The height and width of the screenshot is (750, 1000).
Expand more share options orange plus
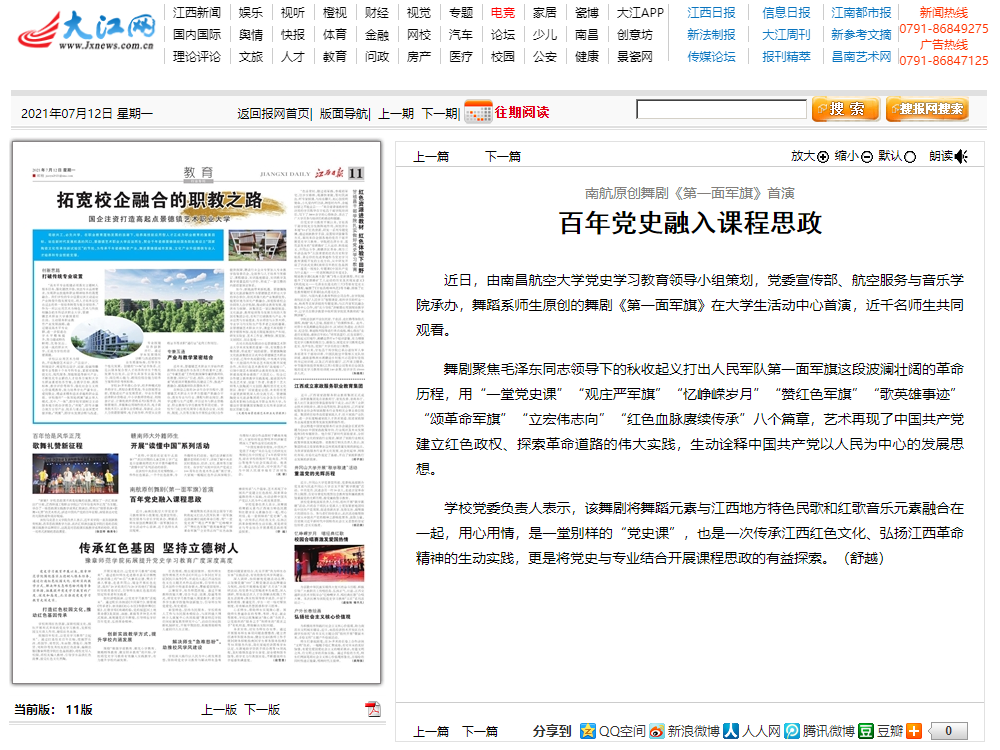tap(913, 731)
